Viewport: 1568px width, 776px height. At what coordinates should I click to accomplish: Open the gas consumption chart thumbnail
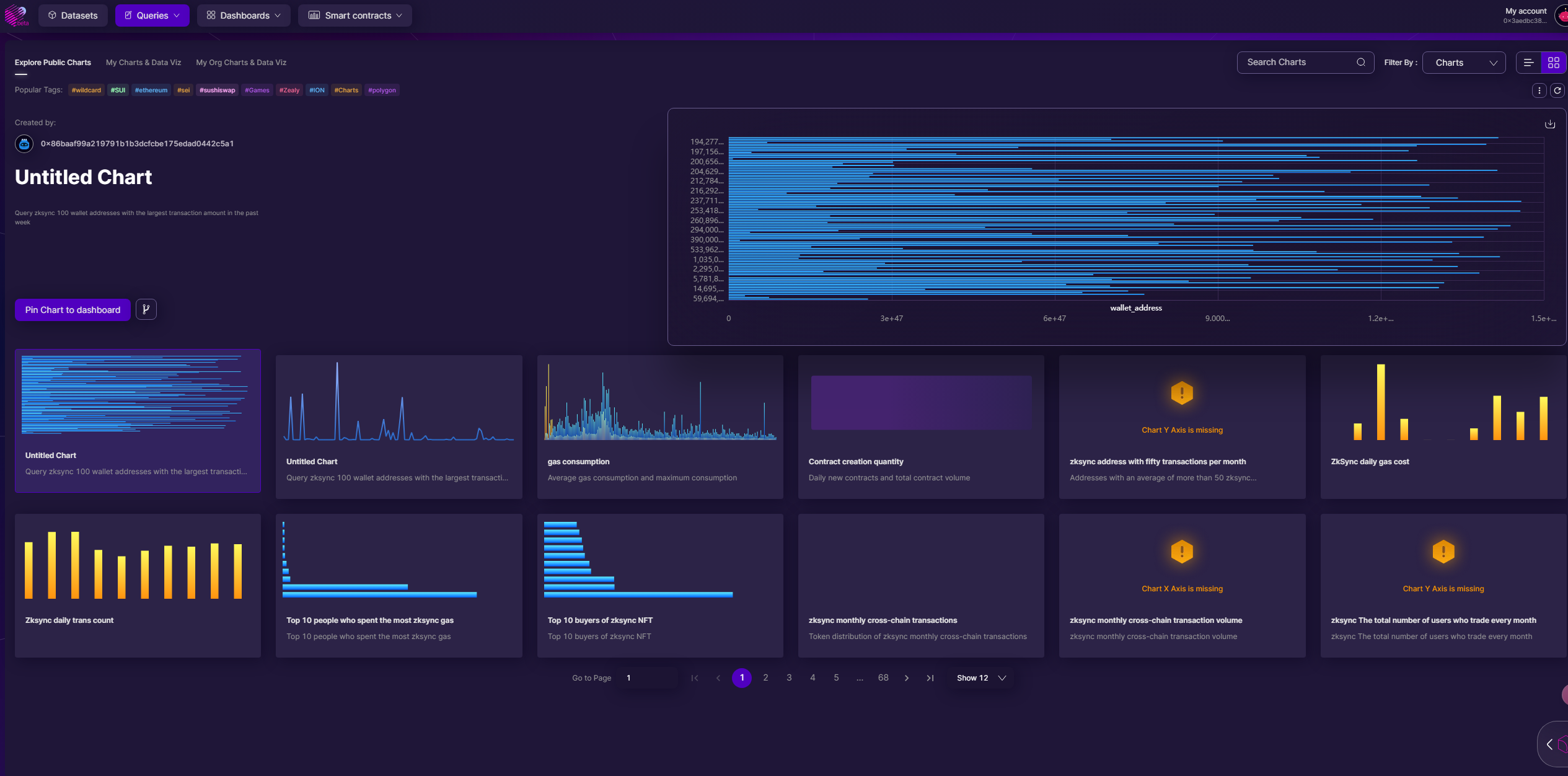coord(659,403)
